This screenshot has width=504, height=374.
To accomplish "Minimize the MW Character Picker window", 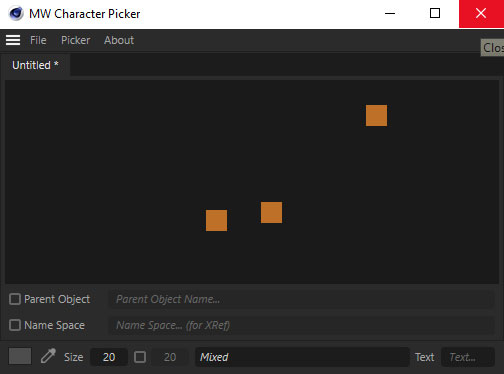I will pos(390,14).
